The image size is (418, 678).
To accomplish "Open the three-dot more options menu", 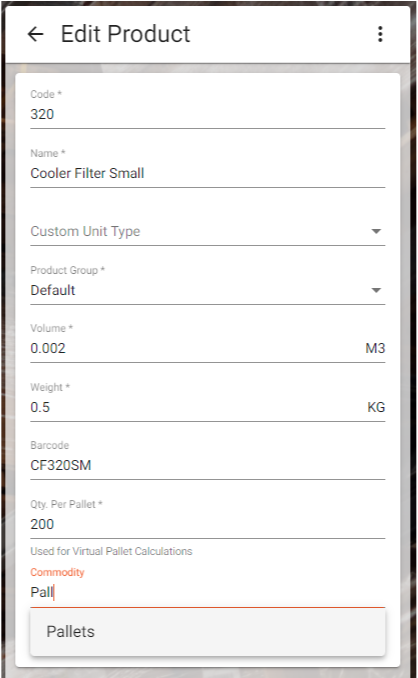I will 380,34.
